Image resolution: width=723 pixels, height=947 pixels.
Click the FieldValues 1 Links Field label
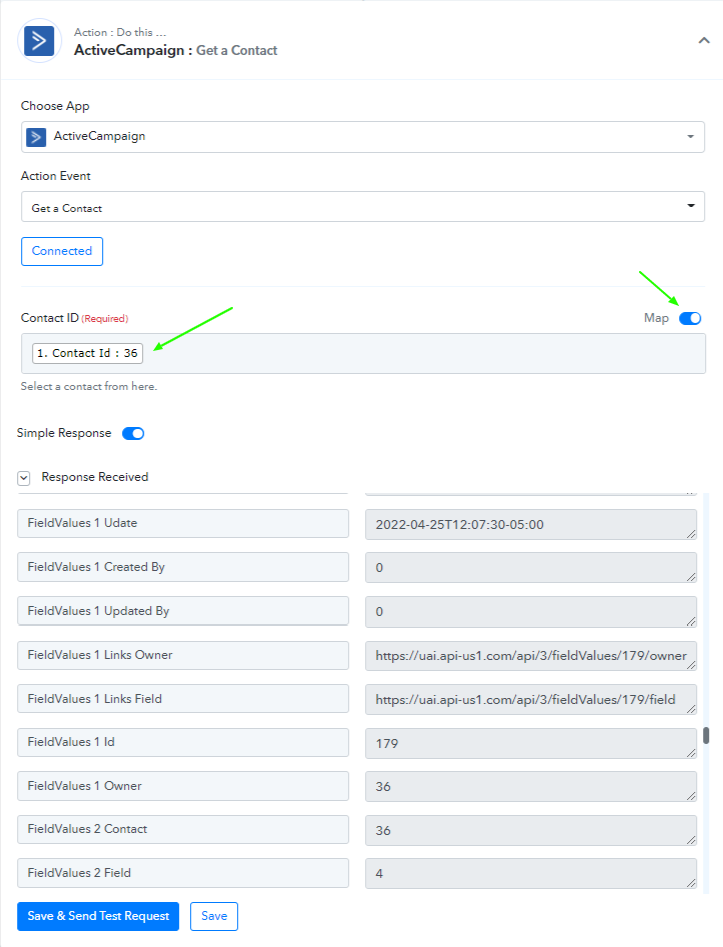point(182,699)
